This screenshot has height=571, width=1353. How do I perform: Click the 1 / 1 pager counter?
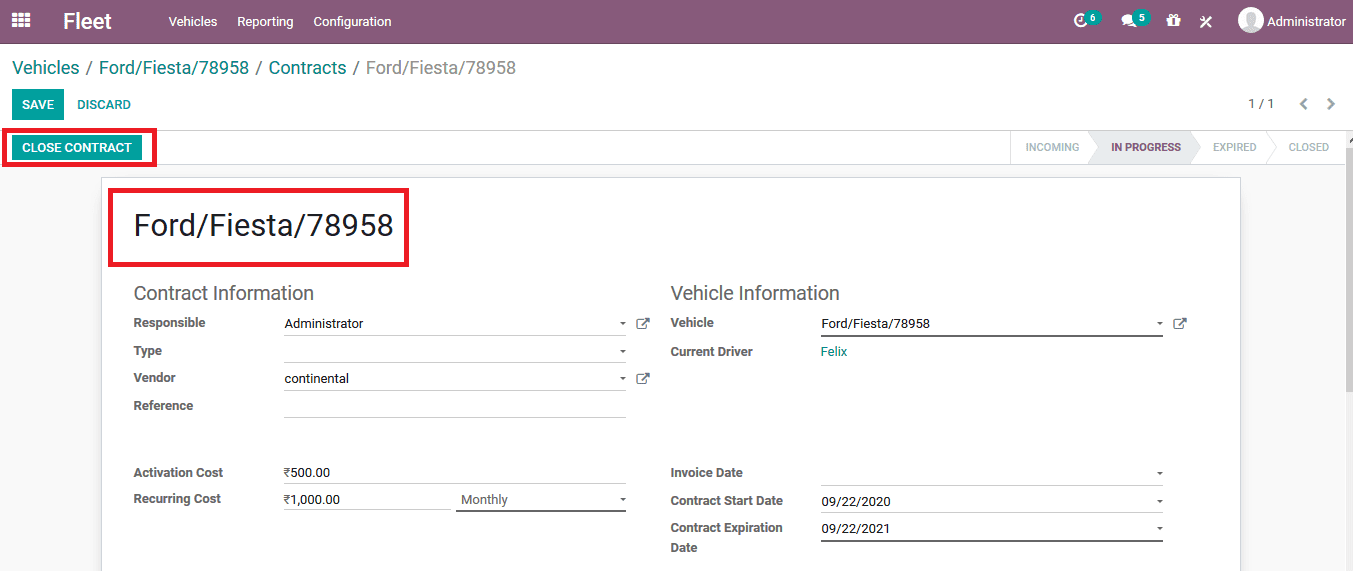point(1261,104)
